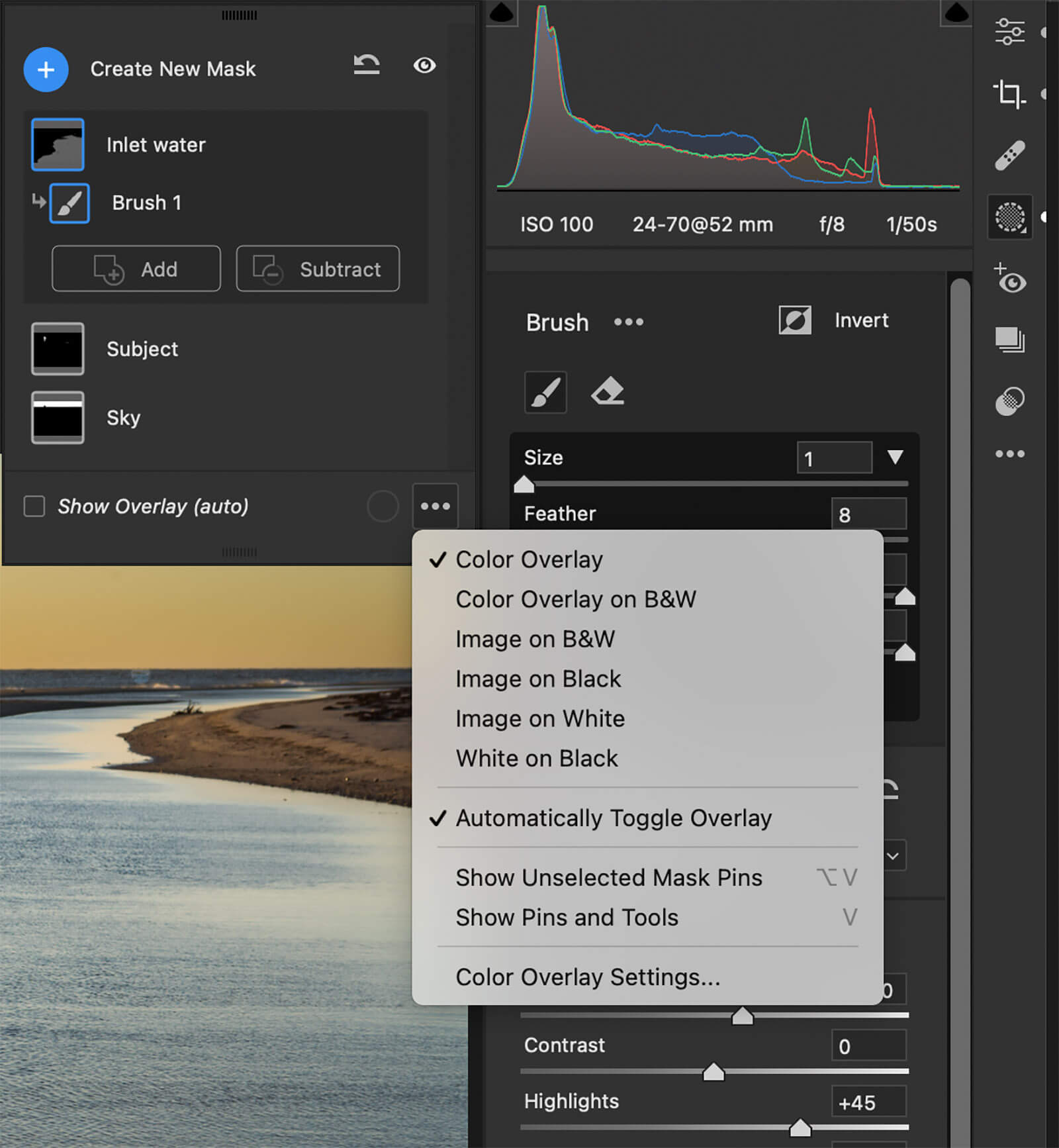Click the Subtract button for mask
Screen dimensions: 1059x1148
coord(318,269)
